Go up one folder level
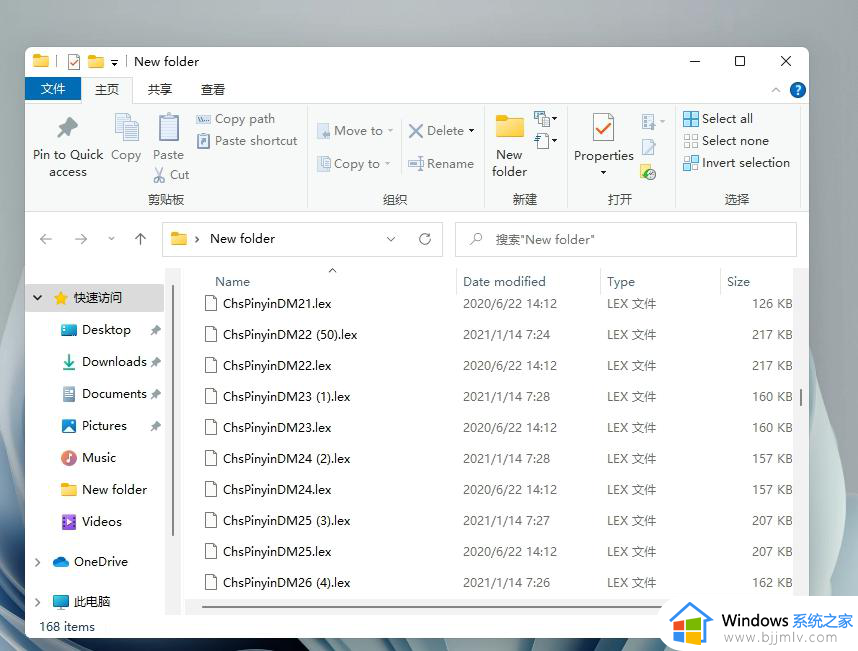 click(140, 239)
